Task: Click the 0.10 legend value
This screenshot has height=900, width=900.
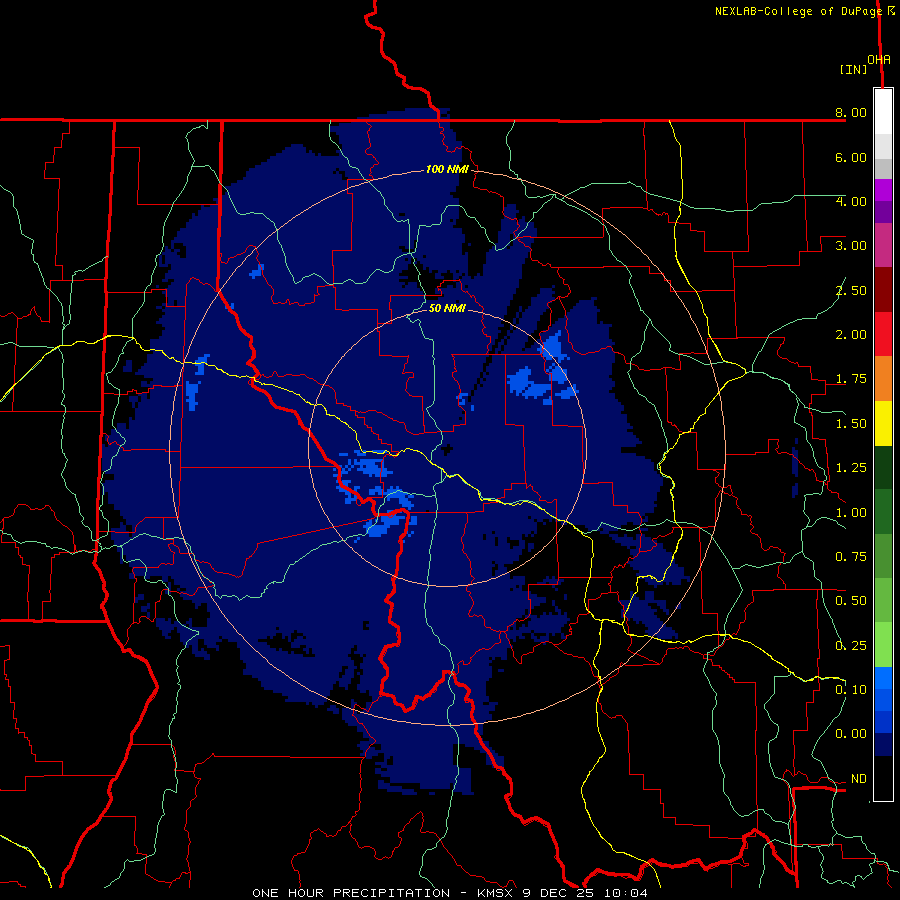Action: pyautogui.click(x=851, y=690)
